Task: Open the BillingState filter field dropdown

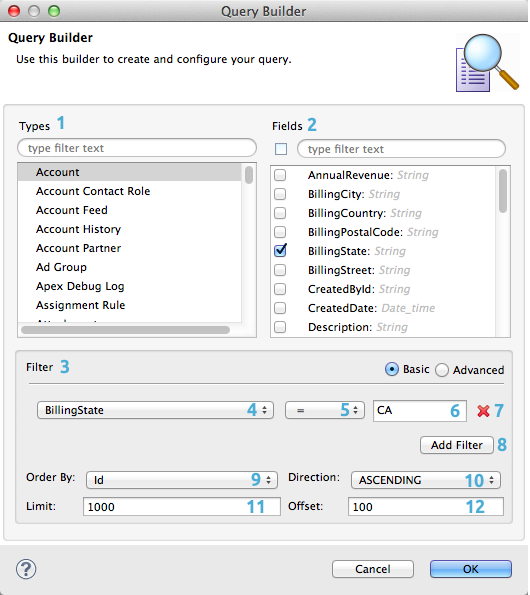Action: pyautogui.click(x=155, y=410)
